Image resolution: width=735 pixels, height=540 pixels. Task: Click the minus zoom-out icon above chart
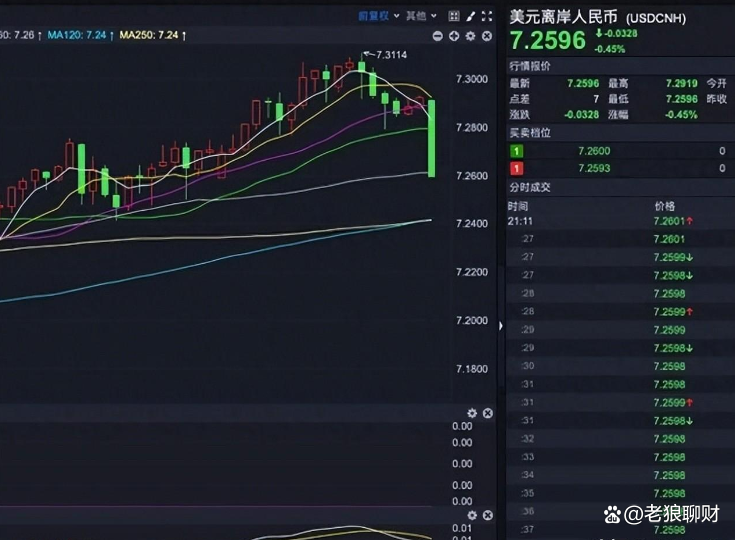pos(438,36)
